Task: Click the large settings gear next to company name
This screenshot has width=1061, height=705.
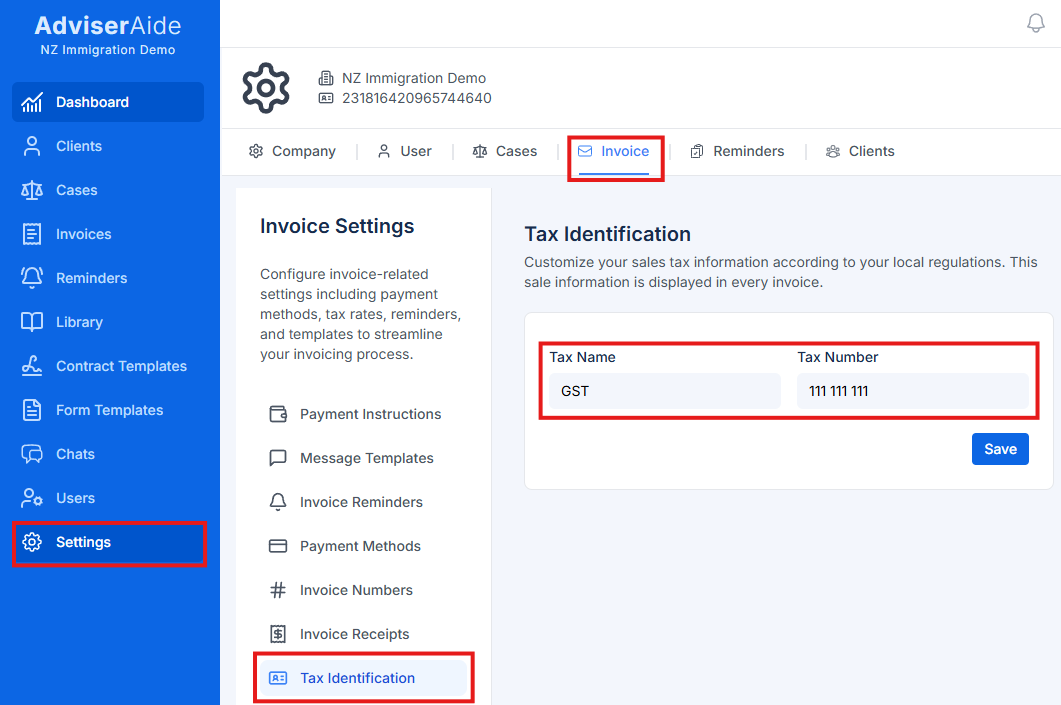Action: 266,87
